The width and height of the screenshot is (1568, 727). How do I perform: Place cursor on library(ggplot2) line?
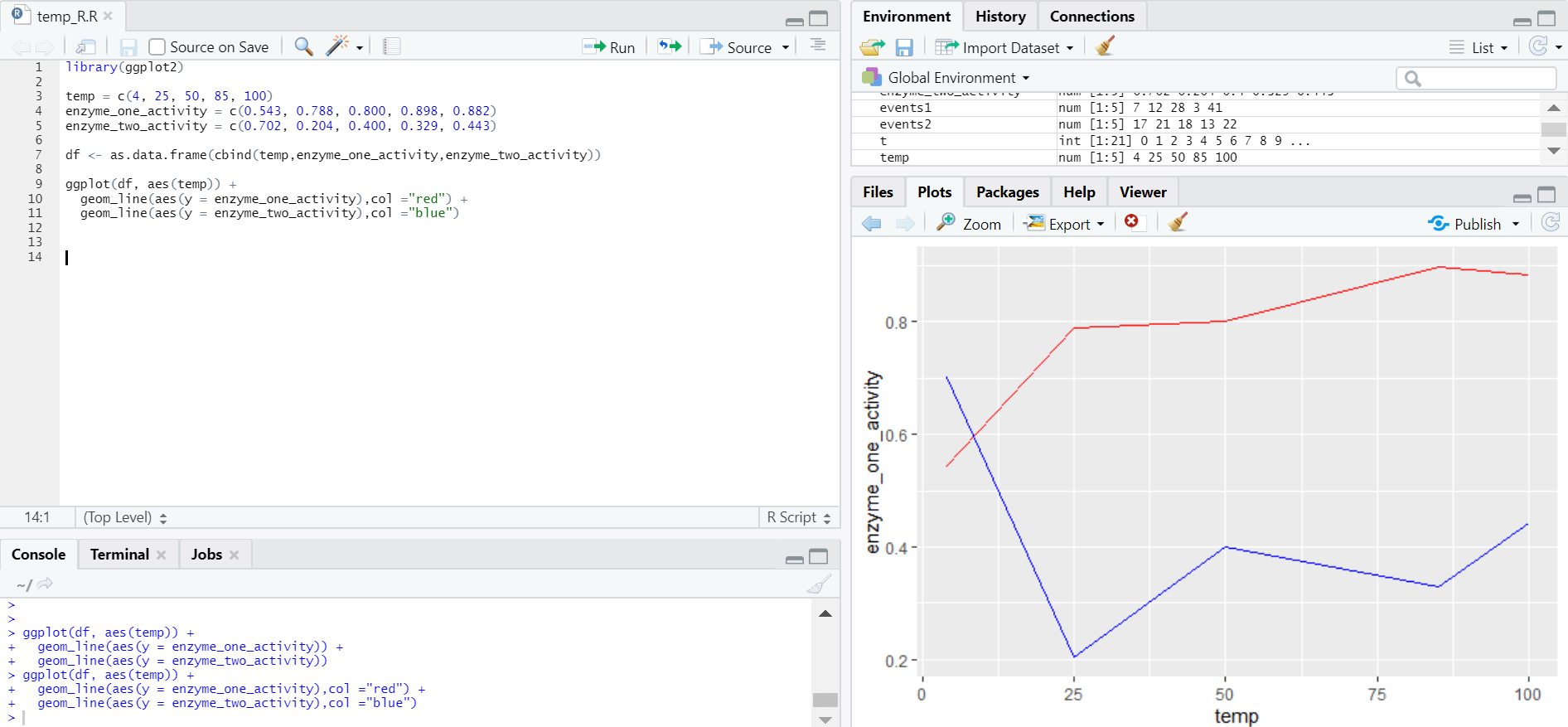124,67
